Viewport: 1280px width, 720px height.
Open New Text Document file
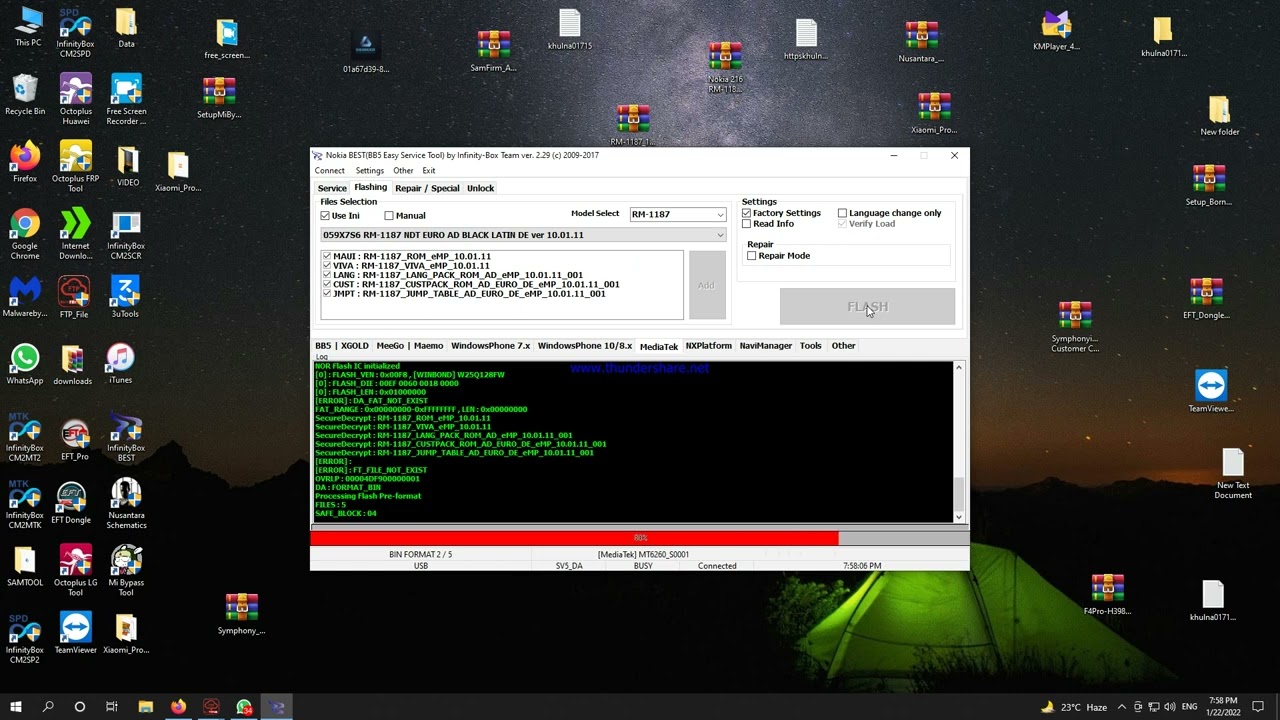coord(1233,474)
